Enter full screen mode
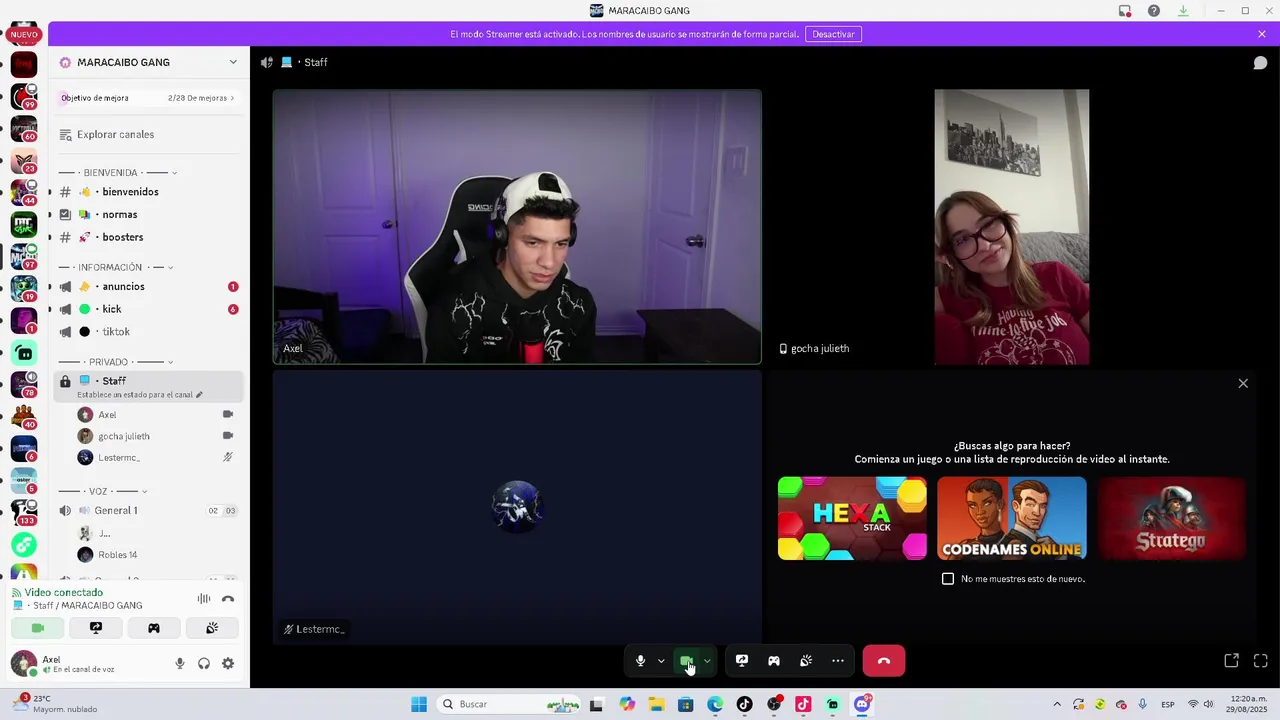Viewport: 1280px width, 720px height. point(1261,661)
